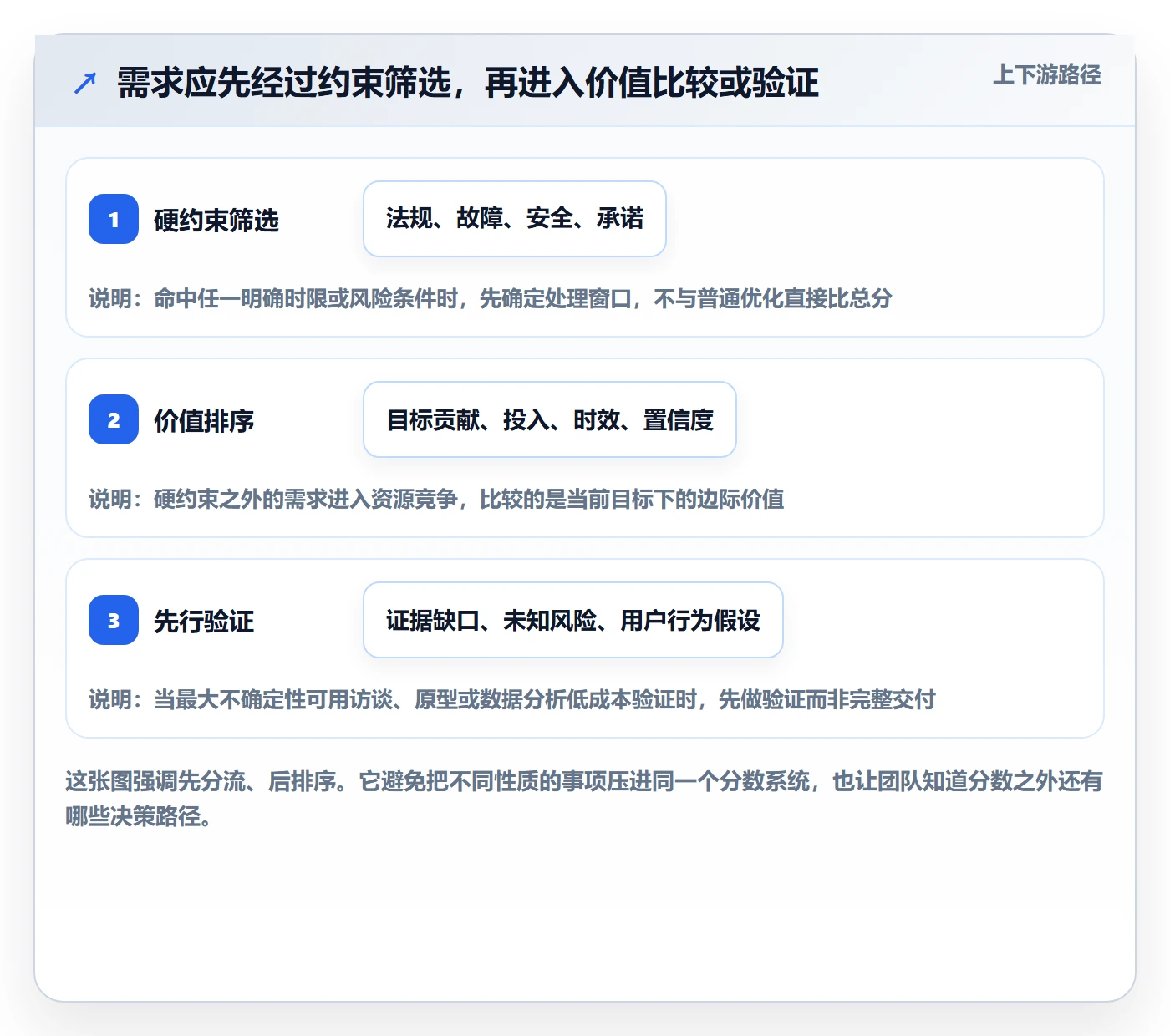The width and height of the screenshot is (1170, 1036).
Task: Click the description starting with 硬约束之外的需求
Action: pyautogui.click(x=436, y=499)
